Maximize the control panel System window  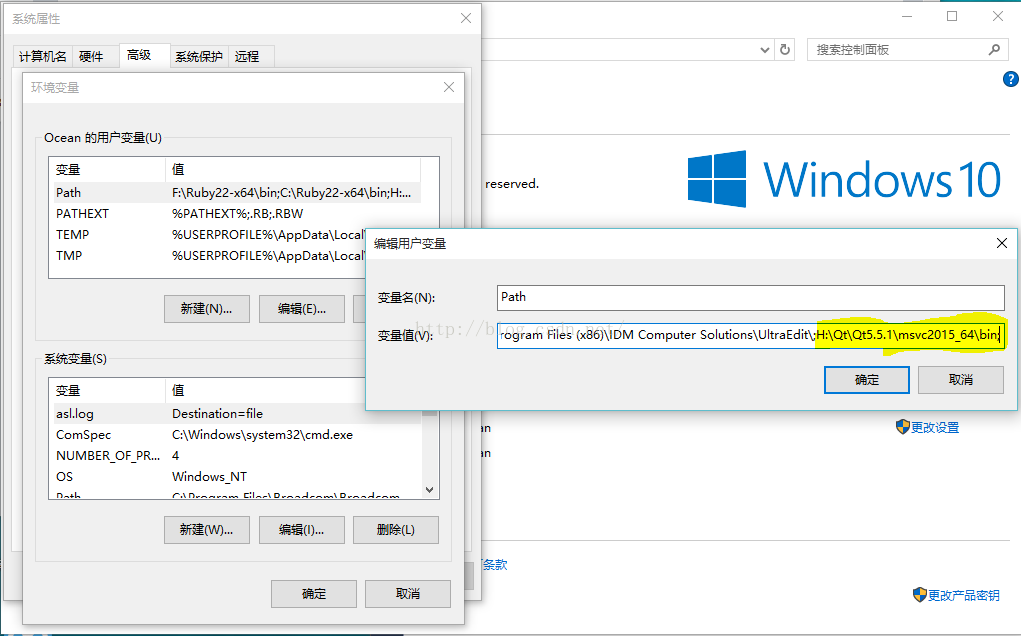coord(952,16)
